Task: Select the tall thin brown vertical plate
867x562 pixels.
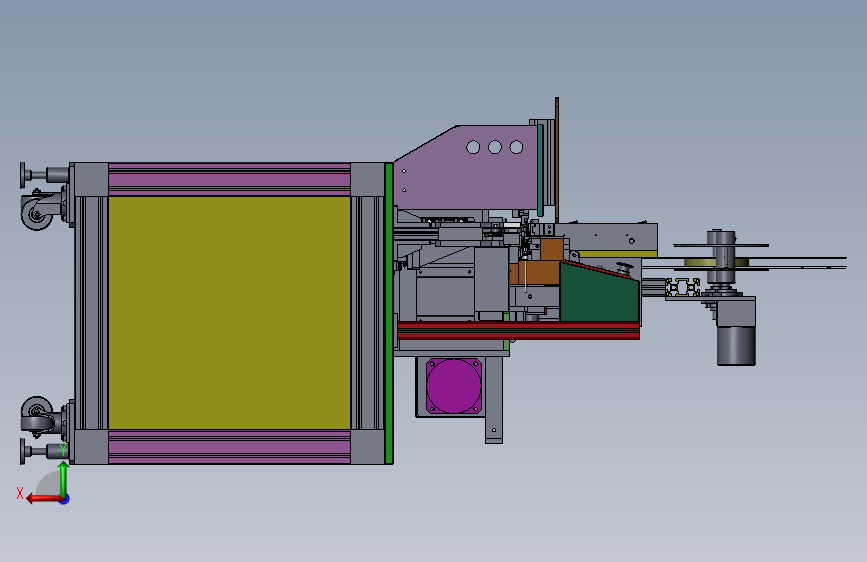Action: click(x=557, y=160)
